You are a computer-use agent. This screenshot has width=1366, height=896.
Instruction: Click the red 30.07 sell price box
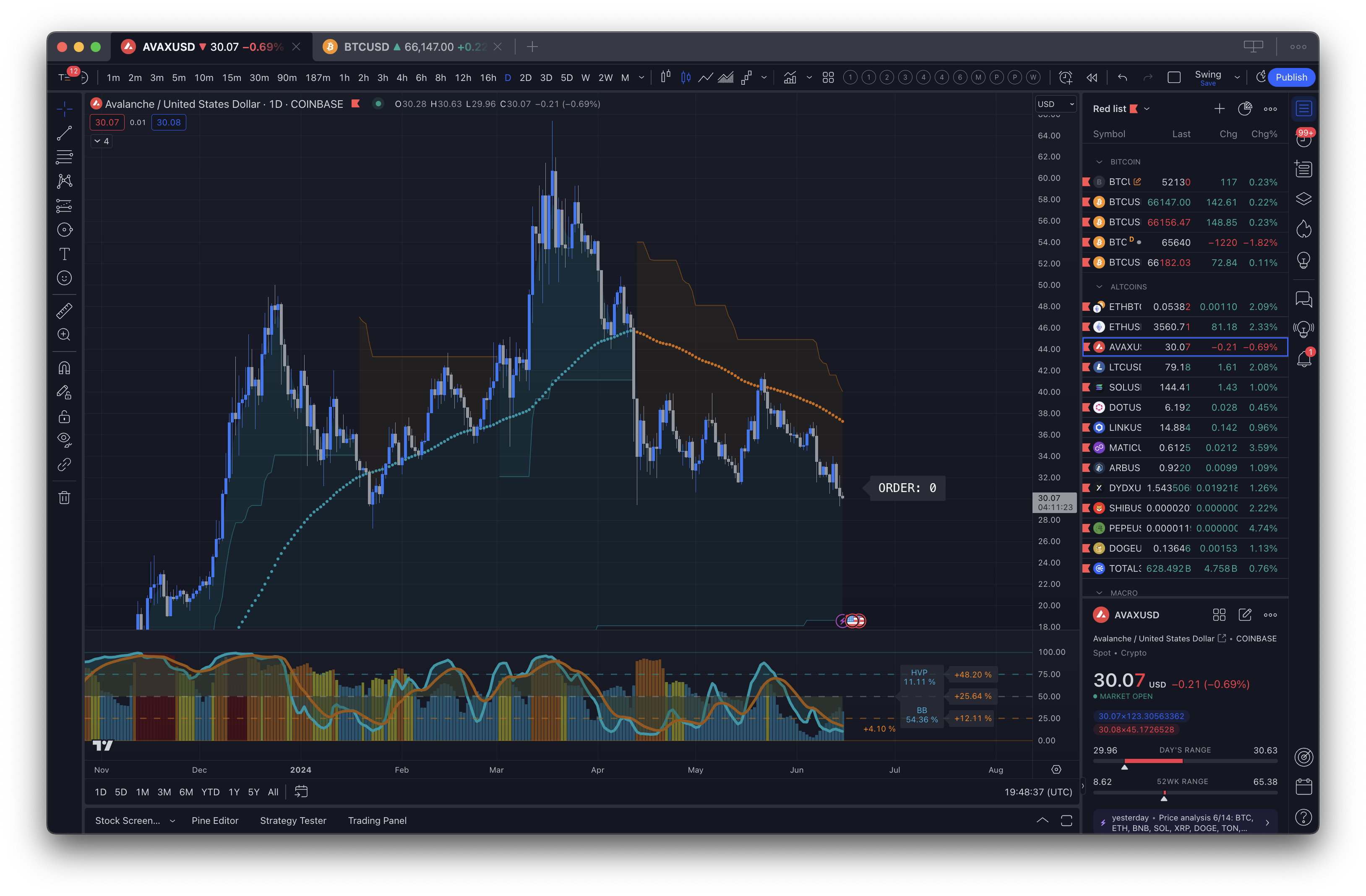tap(107, 122)
